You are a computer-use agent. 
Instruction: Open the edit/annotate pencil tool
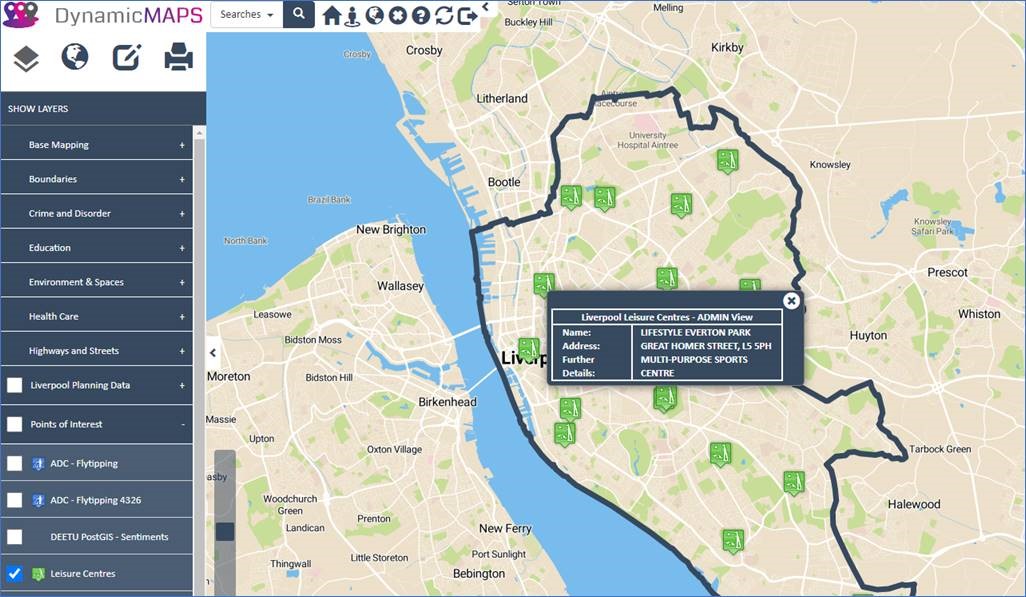pos(126,57)
